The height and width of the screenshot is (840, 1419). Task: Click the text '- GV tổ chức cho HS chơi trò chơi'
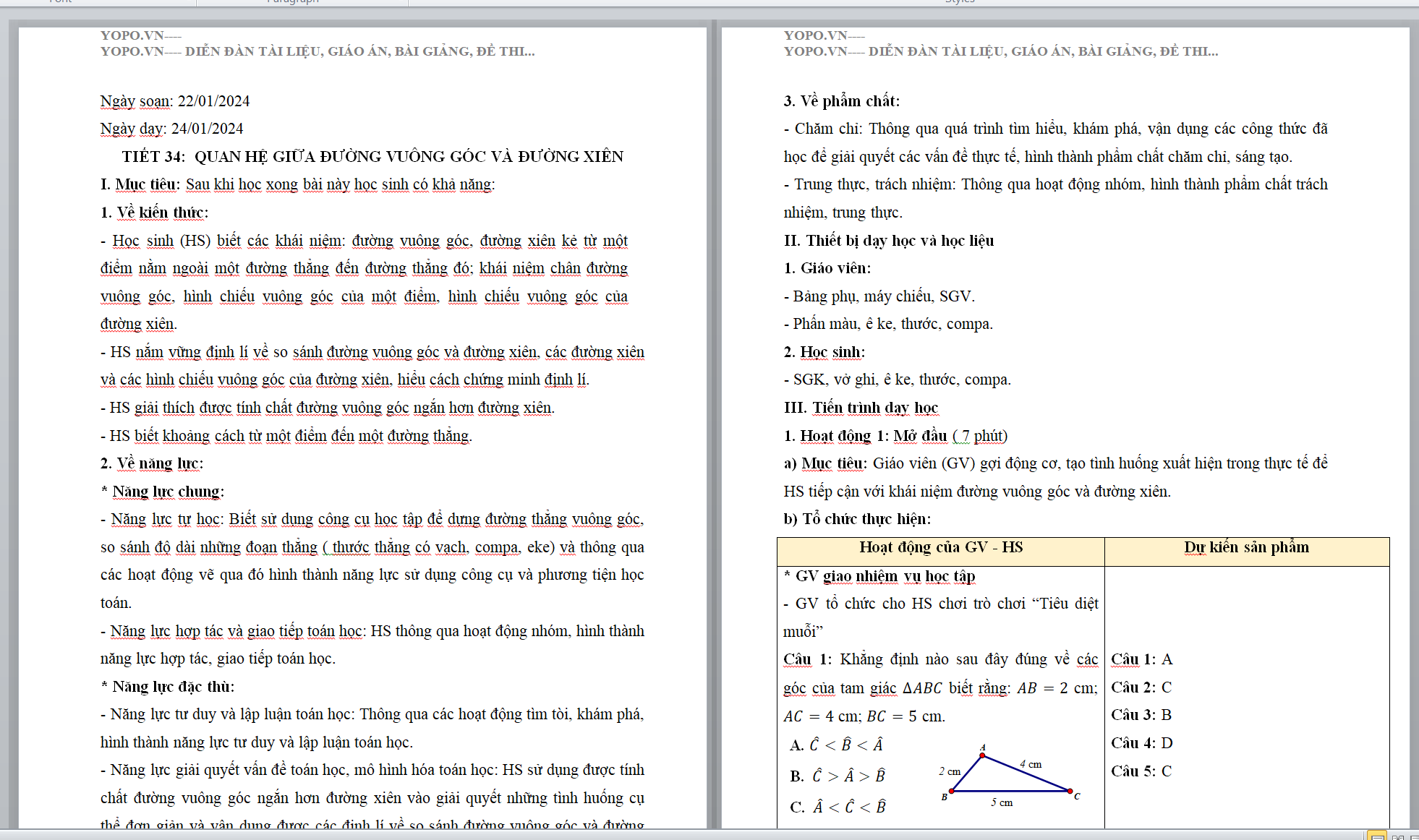pyautogui.click(x=941, y=604)
